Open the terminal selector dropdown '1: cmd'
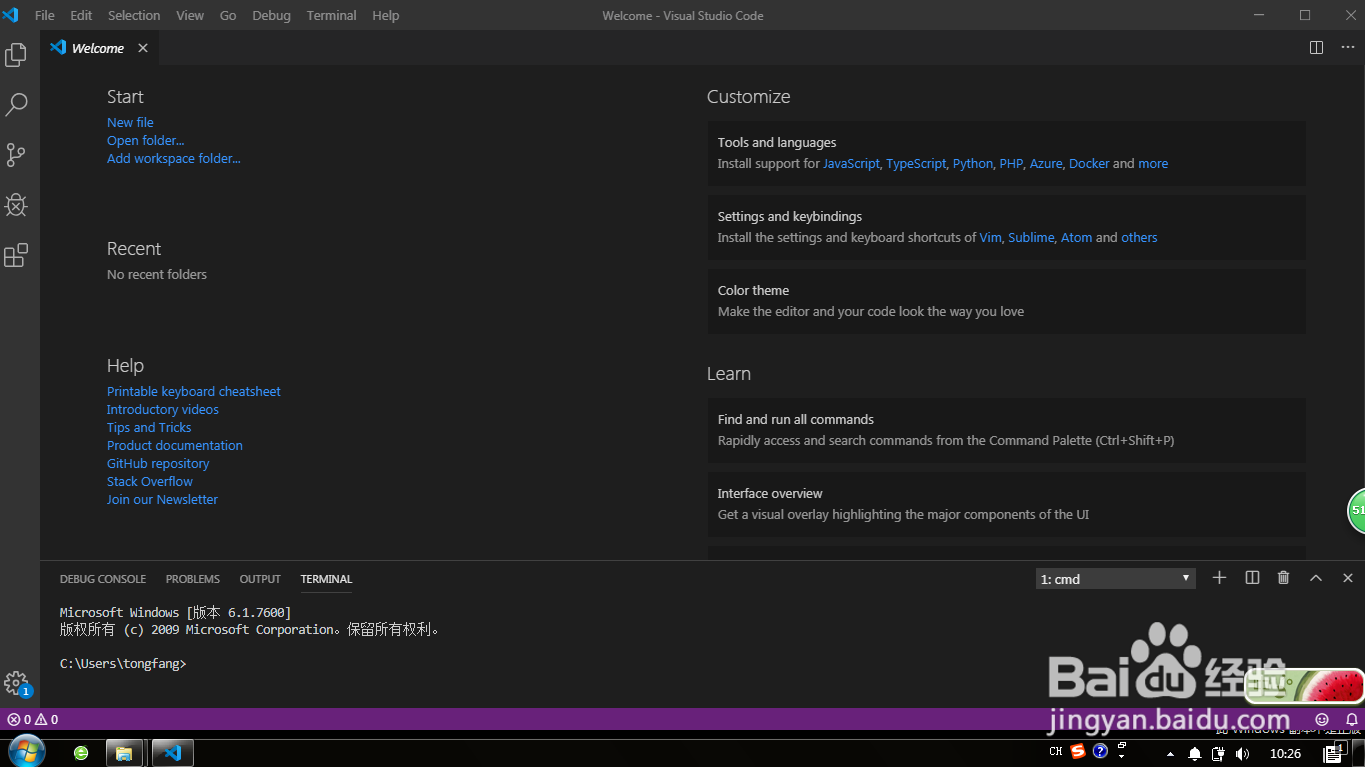The width and height of the screenshot is (1365, 767). point(1115,579)
